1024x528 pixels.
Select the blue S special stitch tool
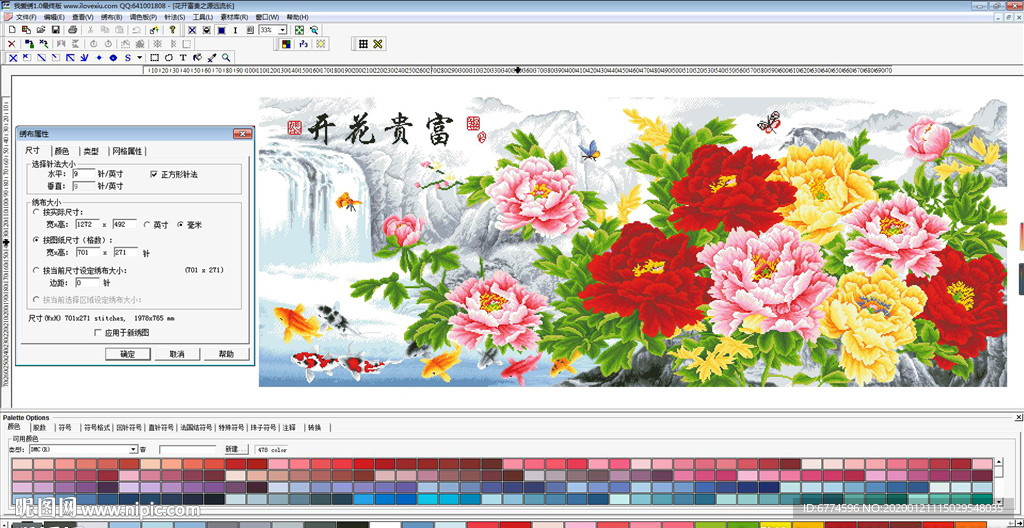pyautogui.click(x=128, y=58)
